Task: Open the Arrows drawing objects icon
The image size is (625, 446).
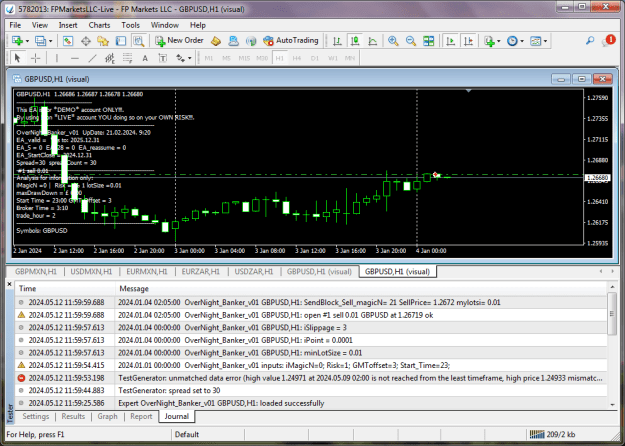Action: click(181, 58)
